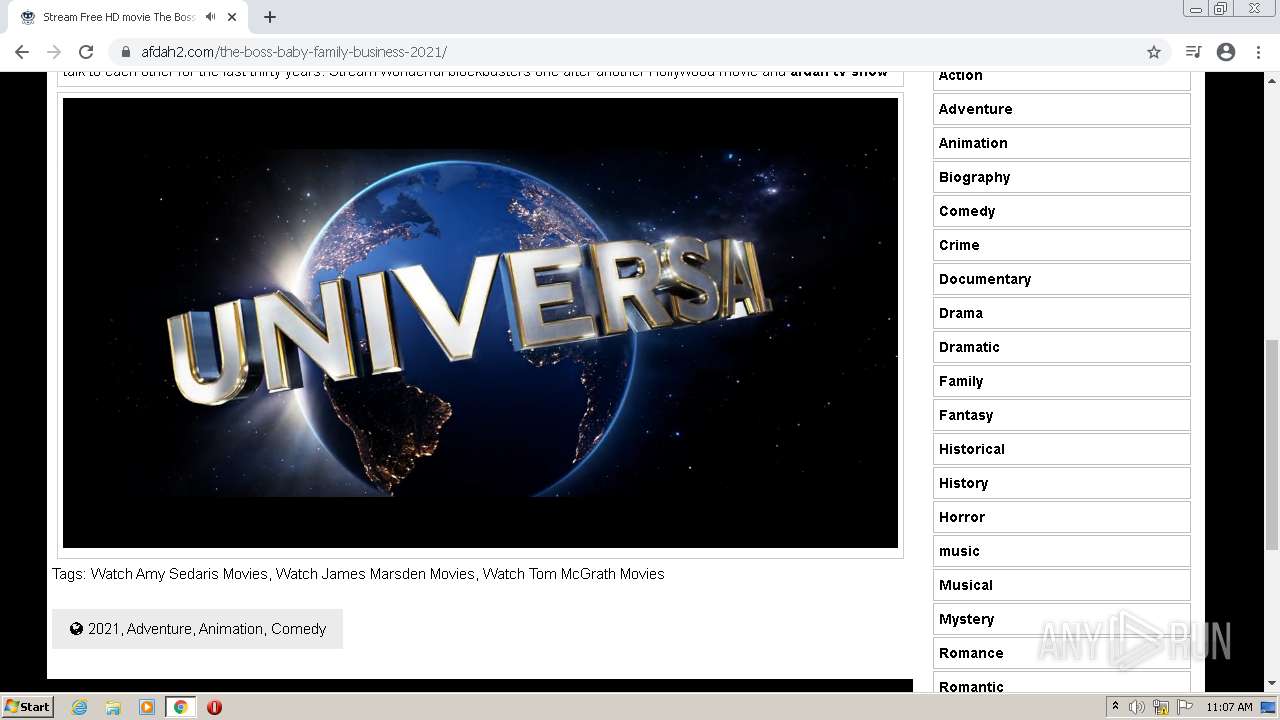The height and width of the screenshot is (720, 1280).
Task: Close the Stream Free HD movie tab
Action: tap(232, 17)
